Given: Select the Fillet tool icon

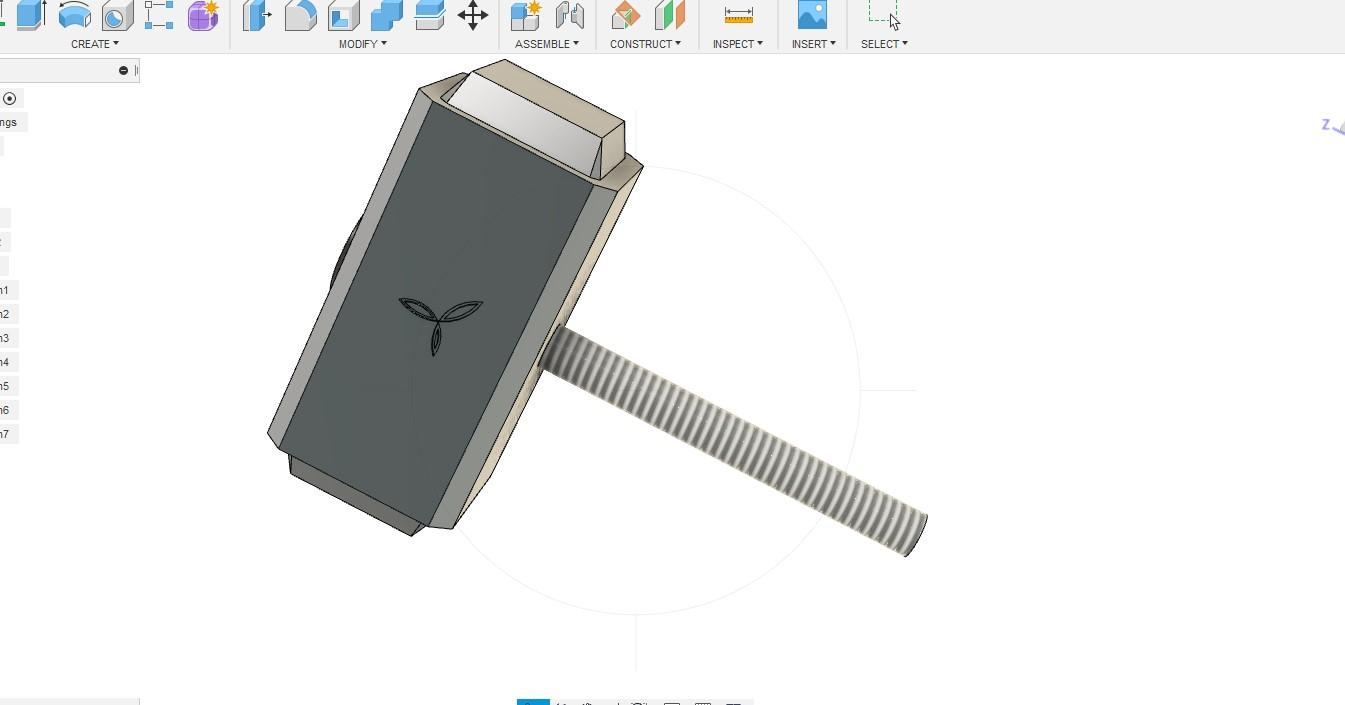Looking at the screenshot, I should click(x=300, y=15).
